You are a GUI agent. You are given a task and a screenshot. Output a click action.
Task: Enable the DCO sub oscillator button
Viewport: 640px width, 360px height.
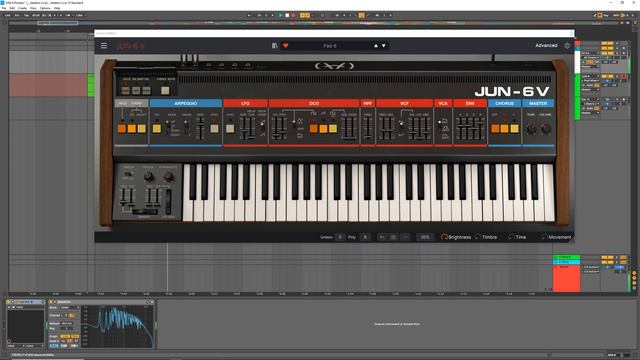333,129
